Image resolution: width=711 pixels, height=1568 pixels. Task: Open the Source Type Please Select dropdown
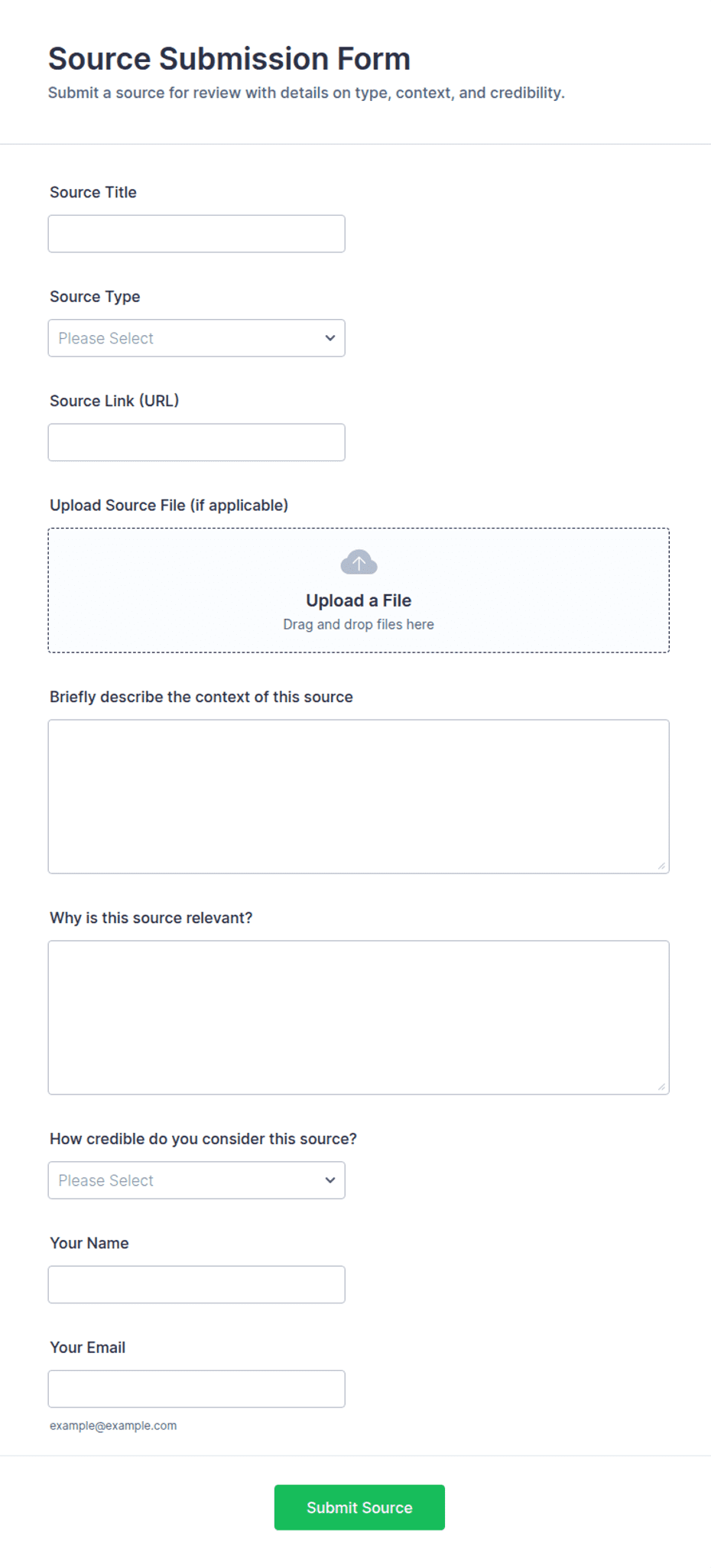click(196, 338)
